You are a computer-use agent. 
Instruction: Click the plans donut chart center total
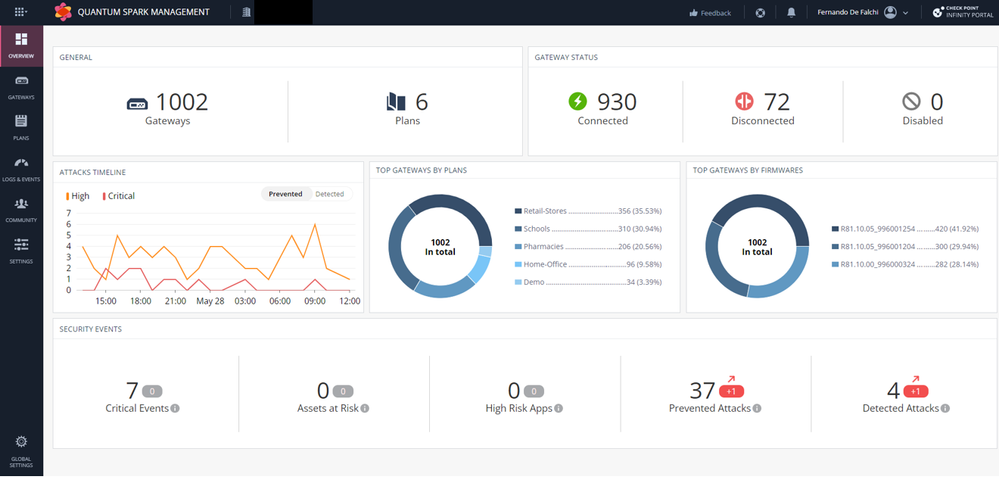point(440,247)
